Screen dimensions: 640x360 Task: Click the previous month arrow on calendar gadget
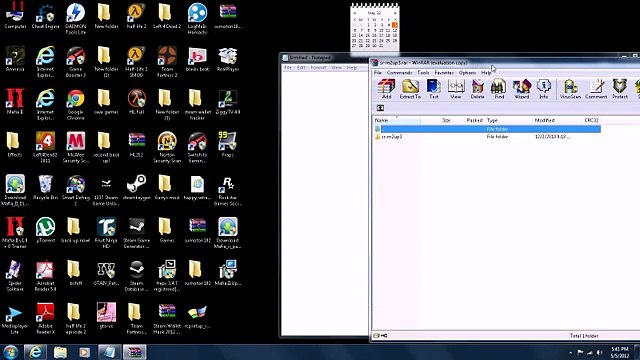pos(355,13)
